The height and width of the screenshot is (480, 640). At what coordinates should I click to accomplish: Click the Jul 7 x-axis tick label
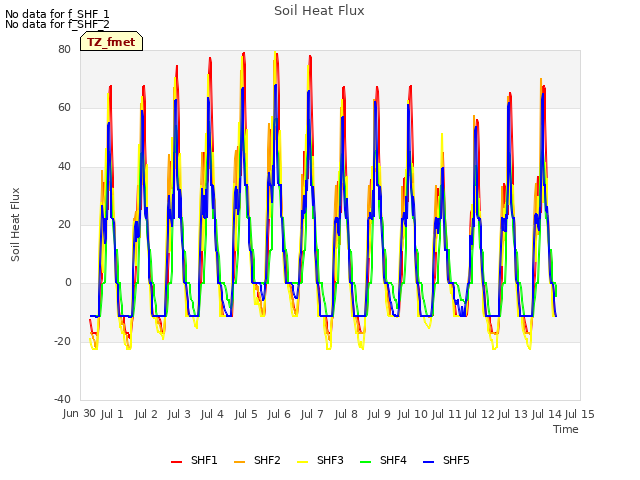(x=312, y=414)
